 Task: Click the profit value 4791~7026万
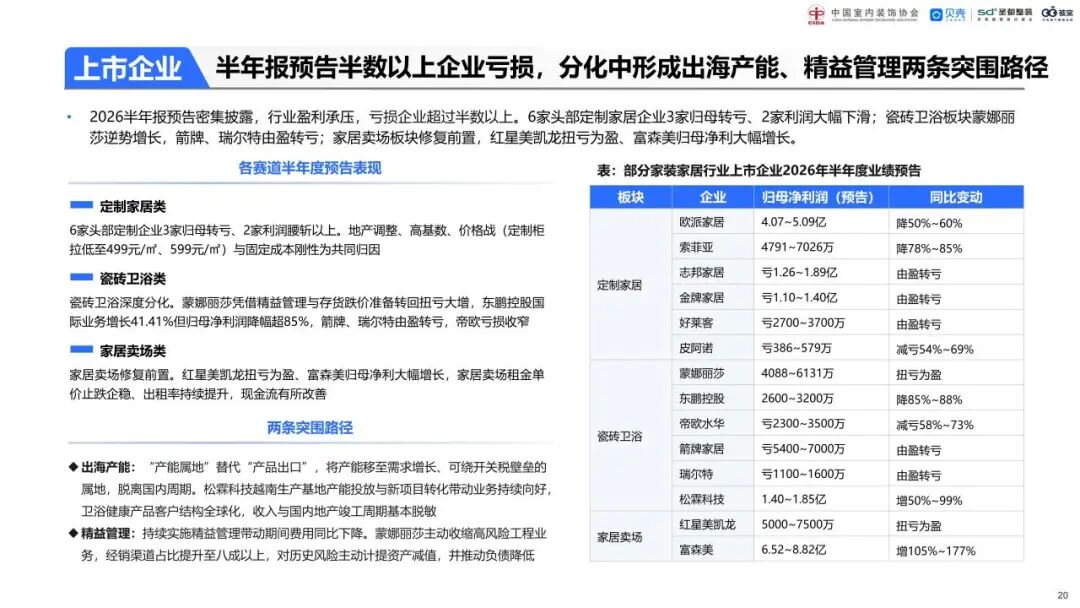[797, 247]
